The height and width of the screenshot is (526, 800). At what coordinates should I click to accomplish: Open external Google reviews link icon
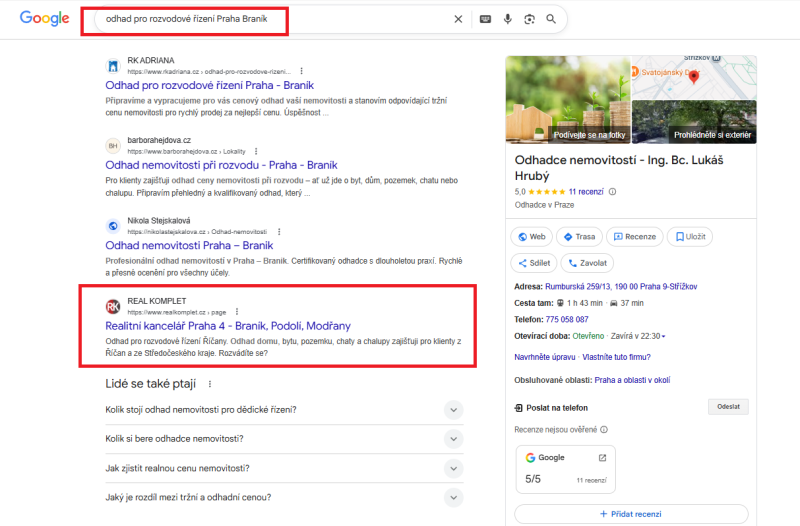coord(602,458)
